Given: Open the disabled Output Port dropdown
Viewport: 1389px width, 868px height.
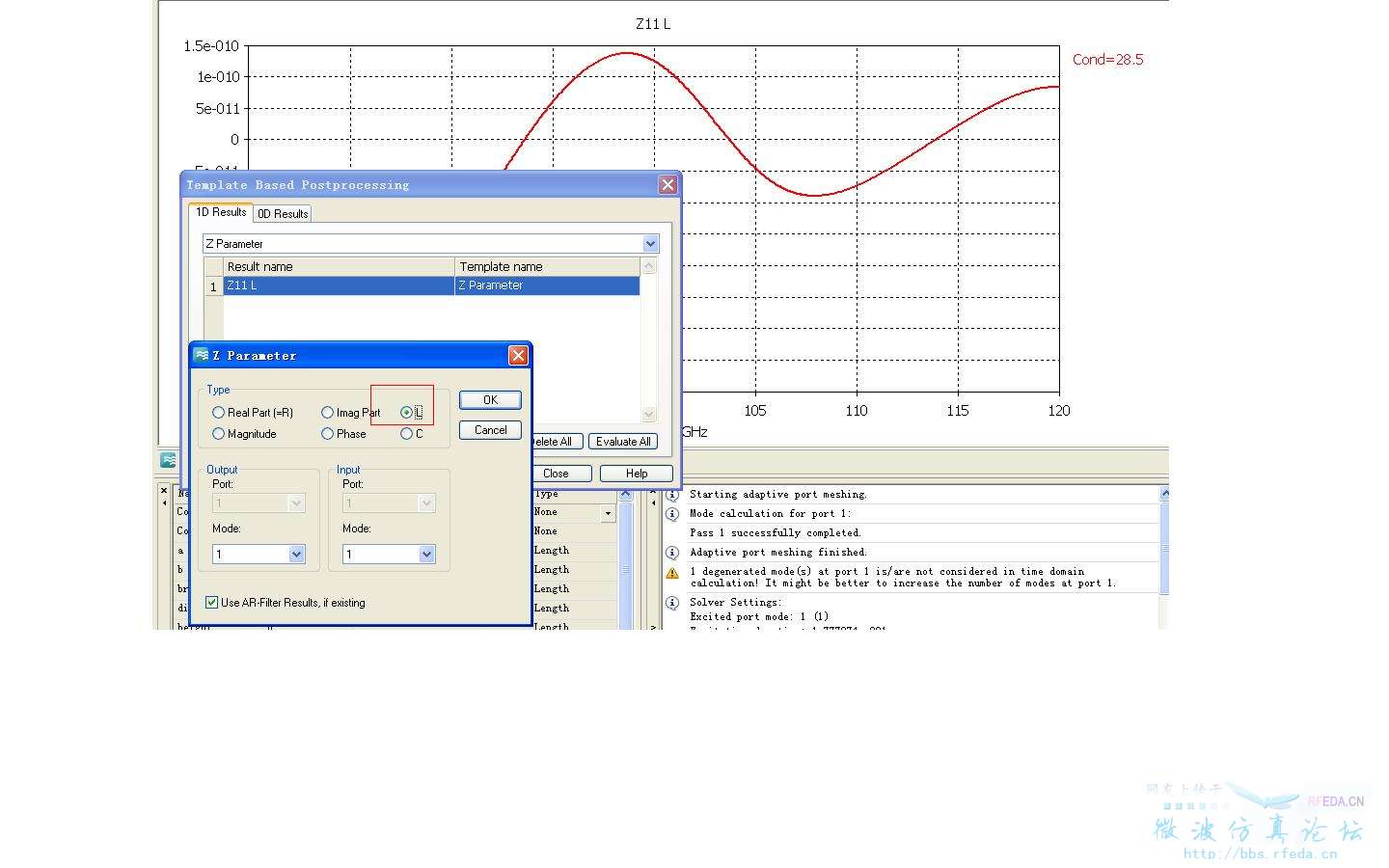Looking at the screenshot, I should [296, 503].
